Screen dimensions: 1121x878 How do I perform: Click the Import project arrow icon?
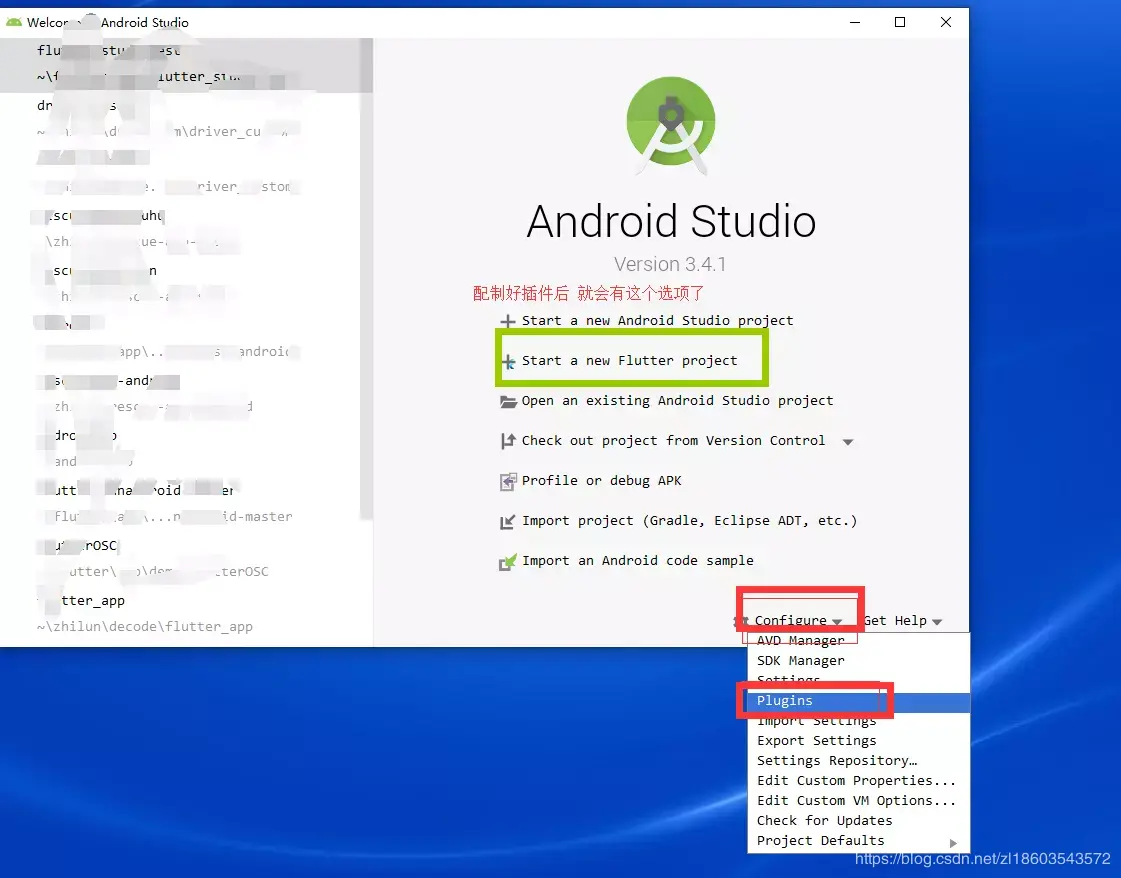coord(508,521)
